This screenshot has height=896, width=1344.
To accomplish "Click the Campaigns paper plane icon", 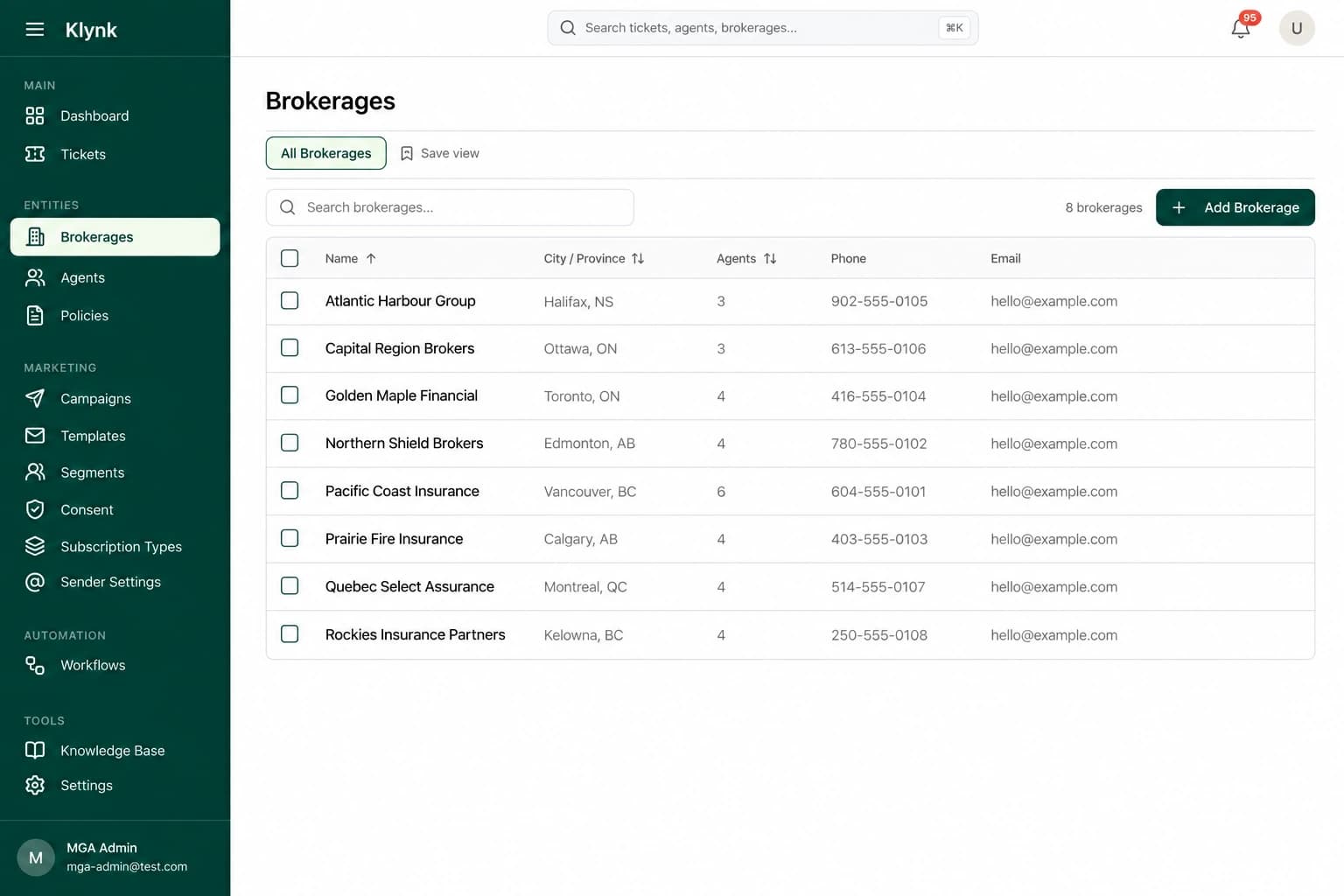I will tap(35, 398).
